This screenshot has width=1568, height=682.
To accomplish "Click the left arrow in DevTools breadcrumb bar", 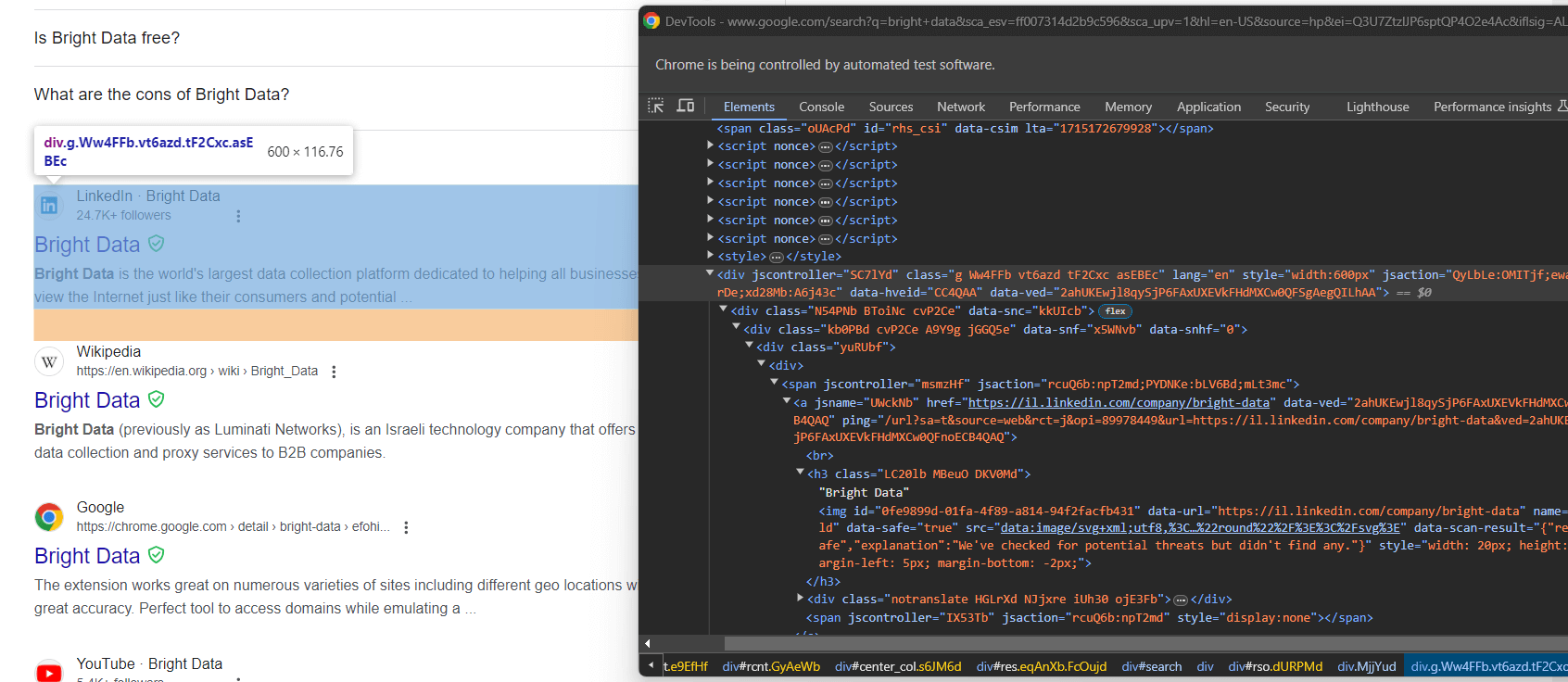I will [651, 665].
